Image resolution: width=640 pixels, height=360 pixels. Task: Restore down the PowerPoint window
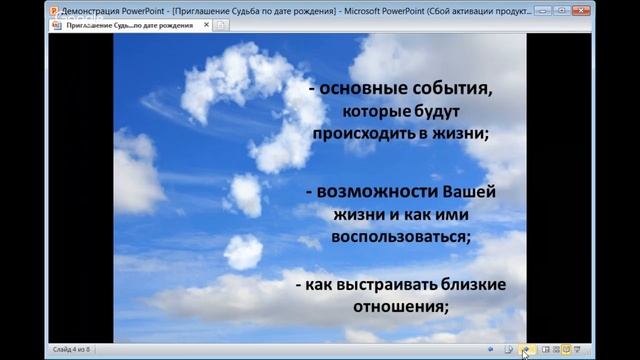562,10
